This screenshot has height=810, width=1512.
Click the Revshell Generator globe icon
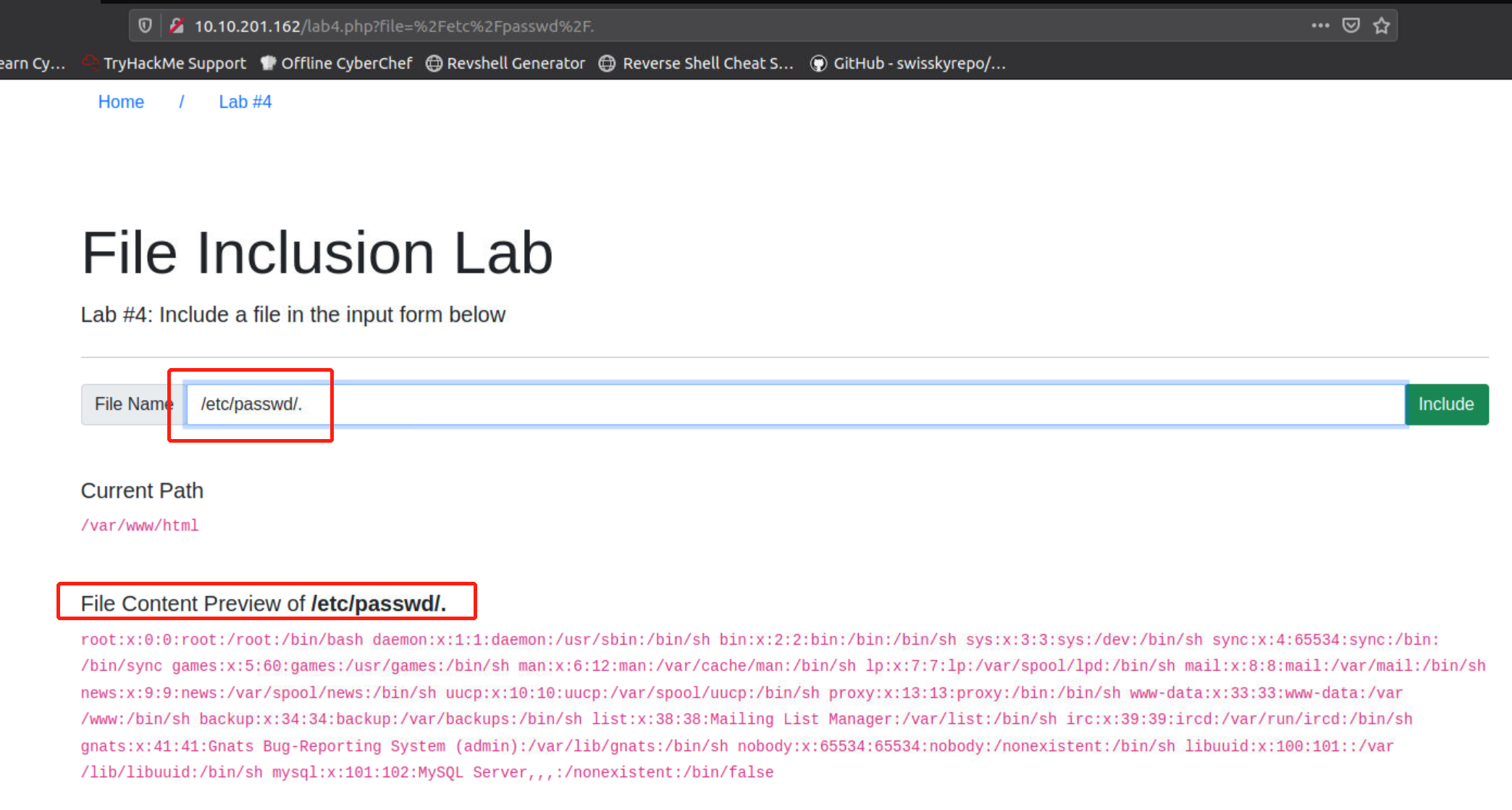434,64
